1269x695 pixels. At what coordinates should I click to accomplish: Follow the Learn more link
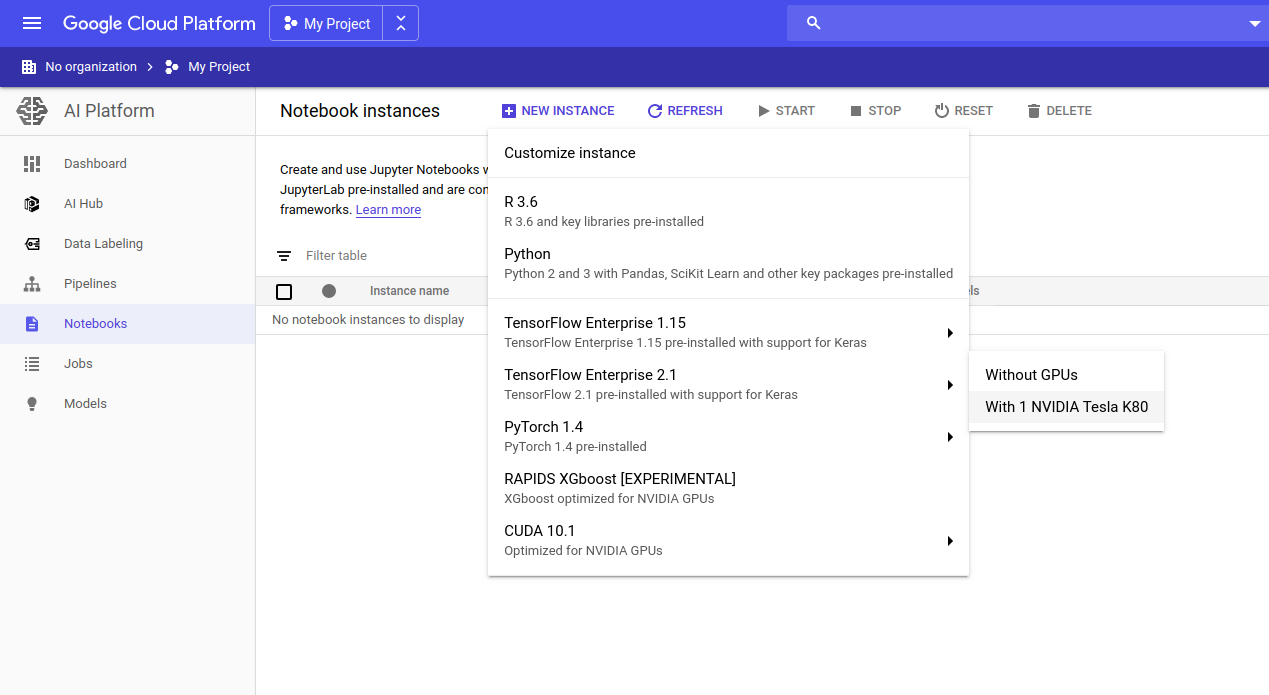(x=388, y=210)
